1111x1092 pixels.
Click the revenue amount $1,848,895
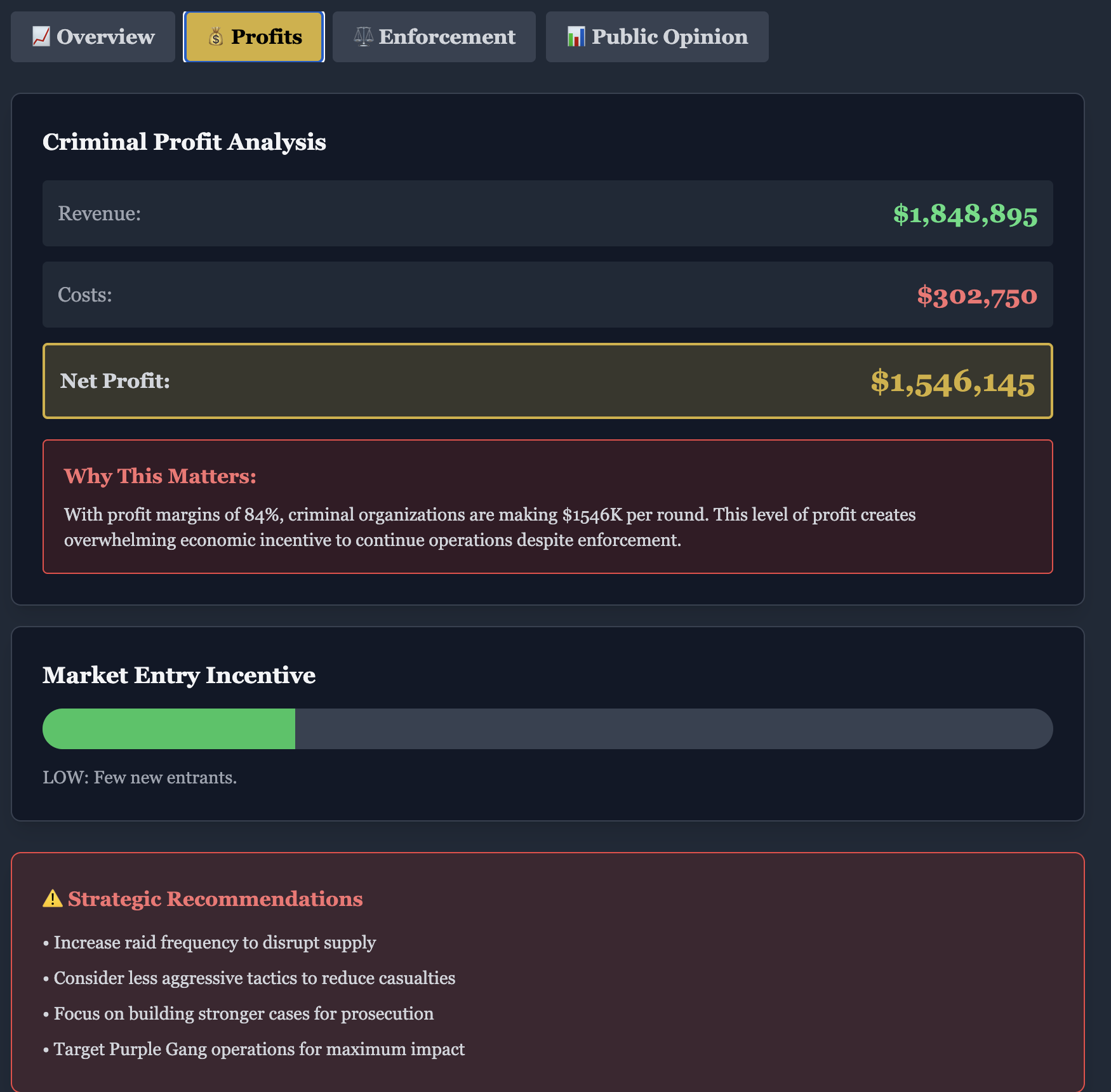pos(965,214)
